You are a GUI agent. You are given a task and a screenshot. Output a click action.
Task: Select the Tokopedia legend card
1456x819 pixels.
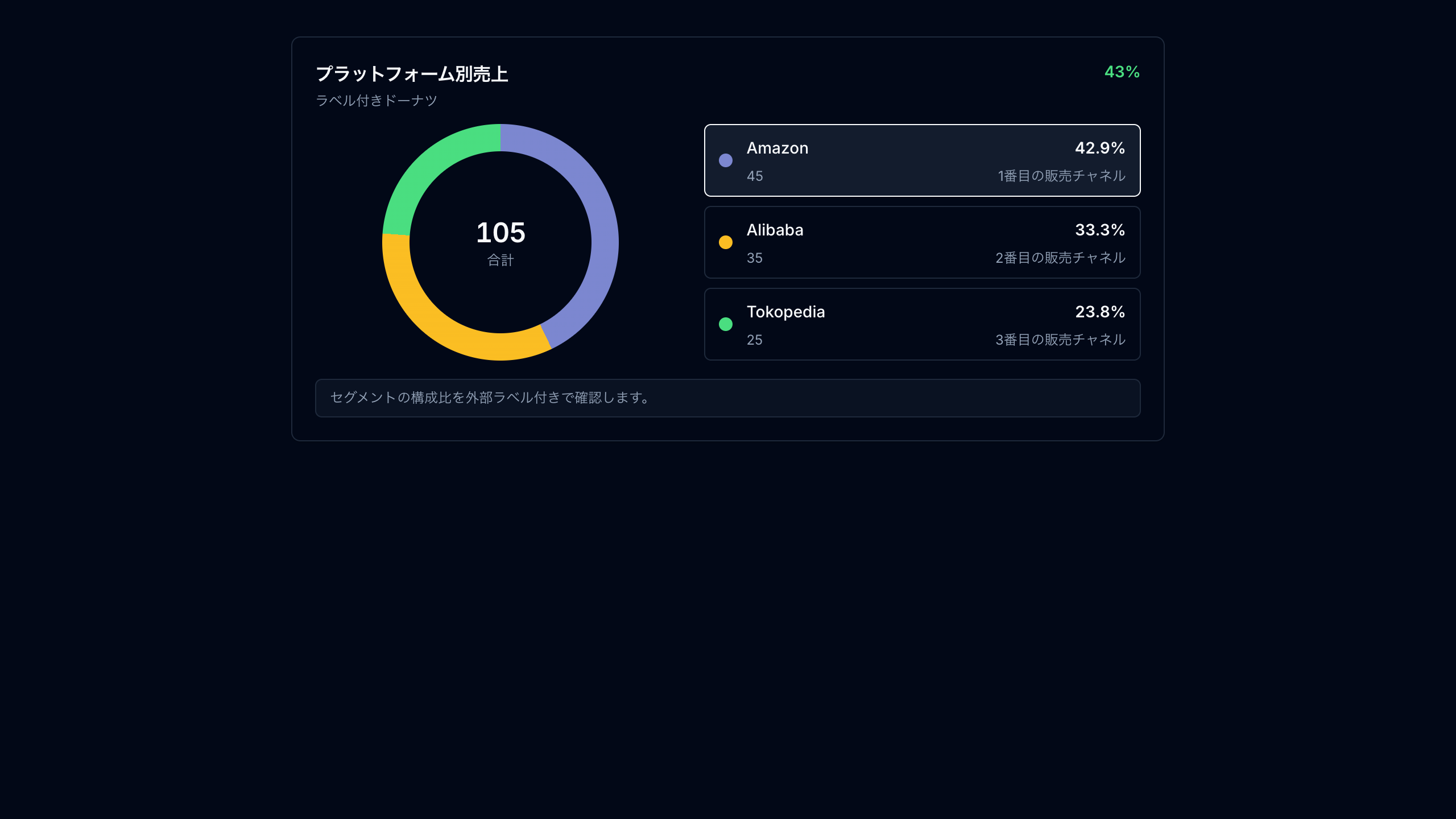click(x=922, y=324)
